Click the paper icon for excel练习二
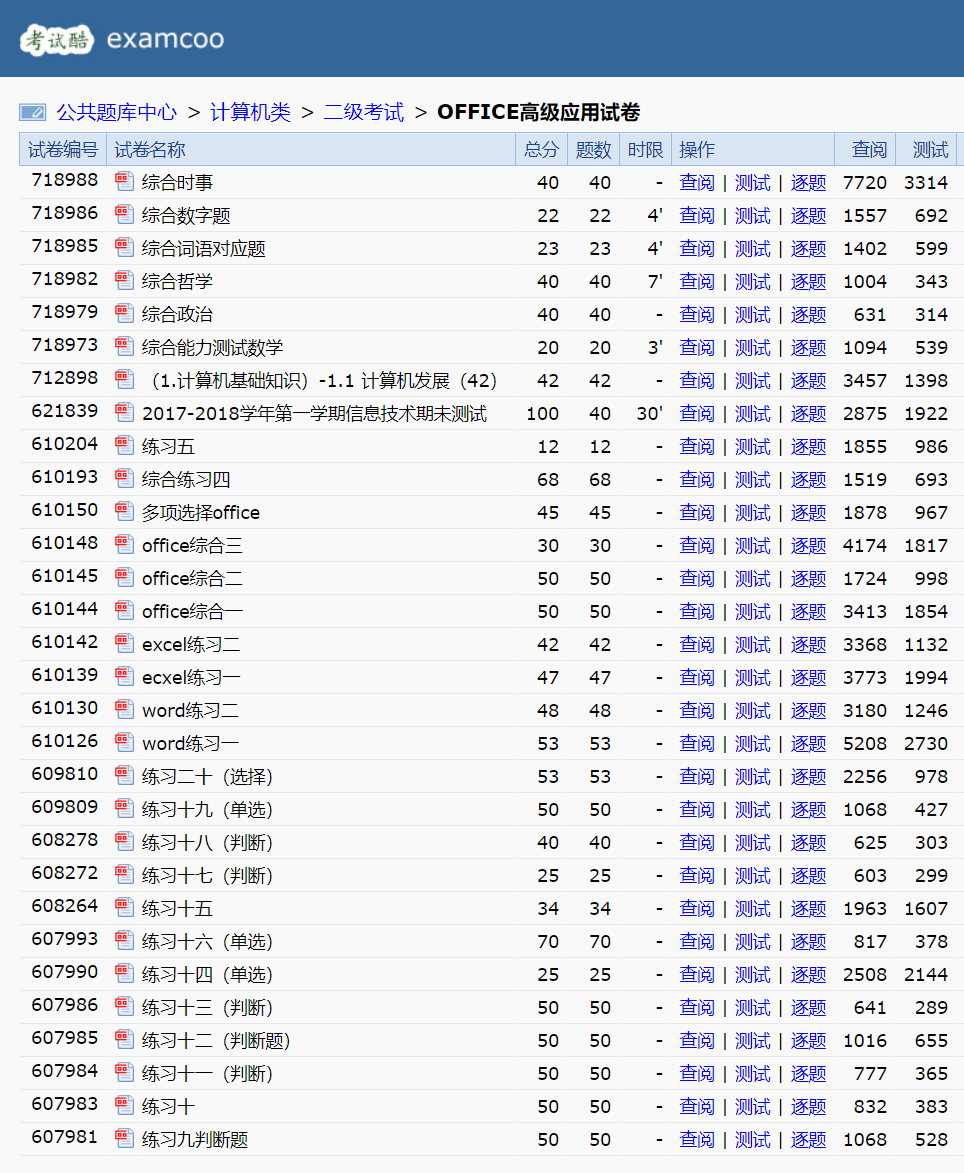Viewport: 964px width, 1173px height. pyautogui.click(x=124, y=643)
